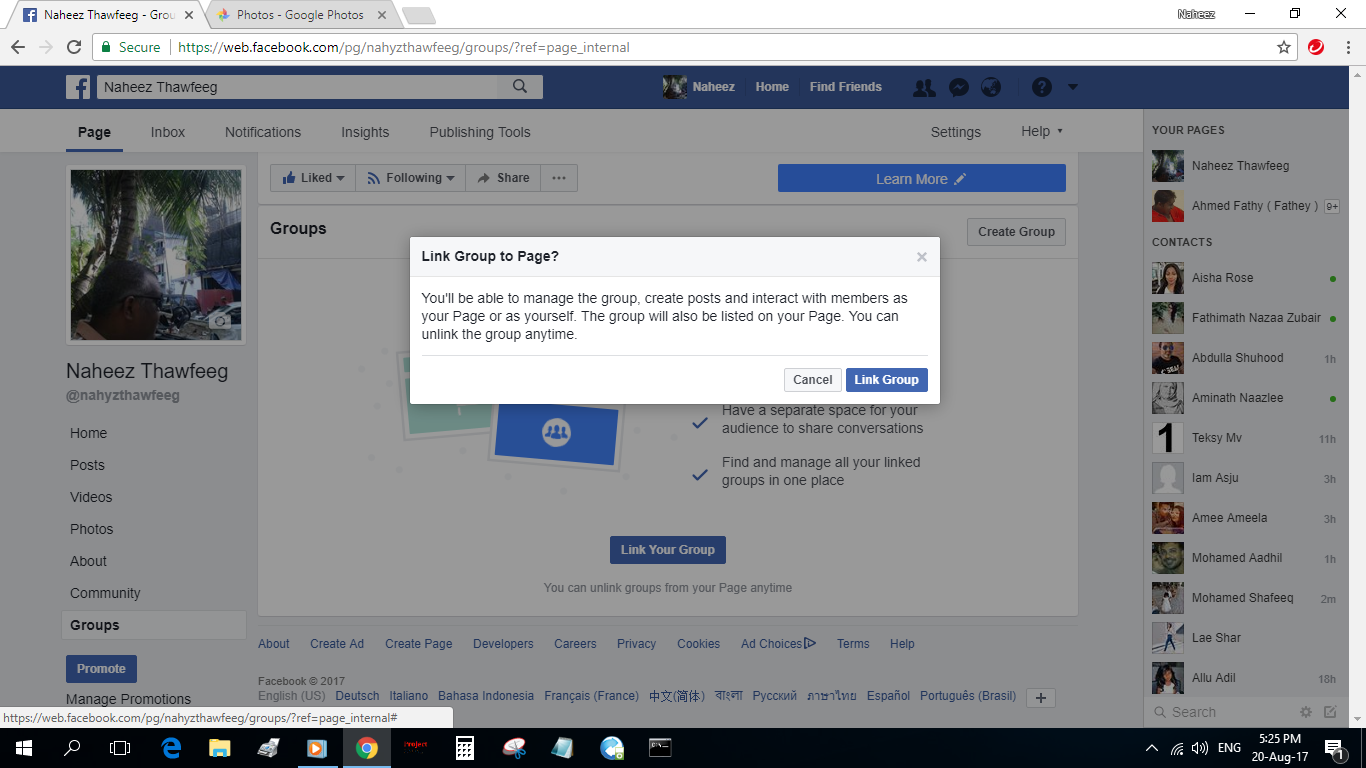Image resolution: width=1366 pixels, height=768 pixels.
Task: Open the Liked dropdown button
Action: 313,178
